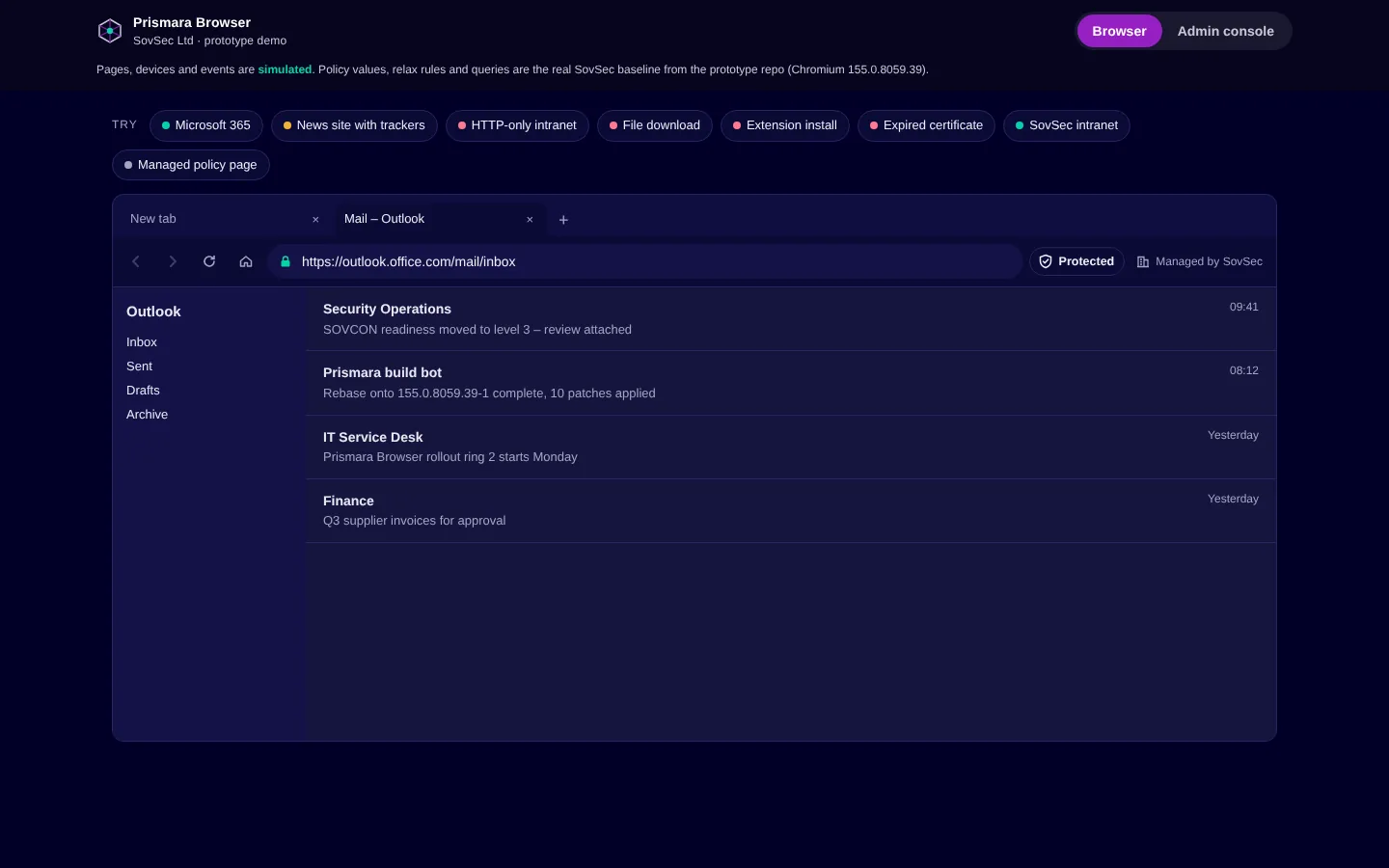This screenshot has height=868, width=1389.
Task: Click the green 'simulated' text
Action: [x=285, y=69]
